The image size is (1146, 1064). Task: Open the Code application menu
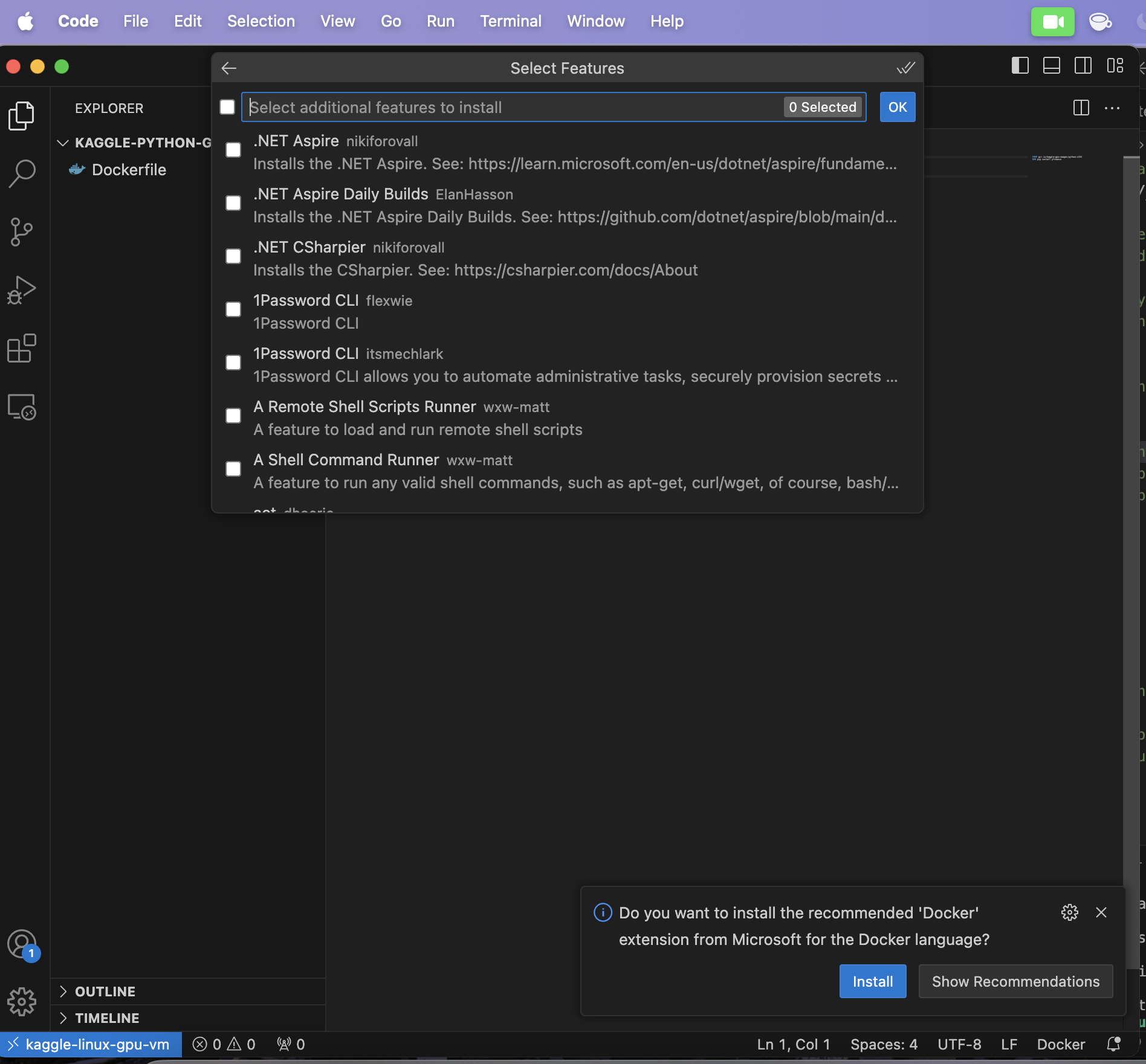[x=78, y=22]
